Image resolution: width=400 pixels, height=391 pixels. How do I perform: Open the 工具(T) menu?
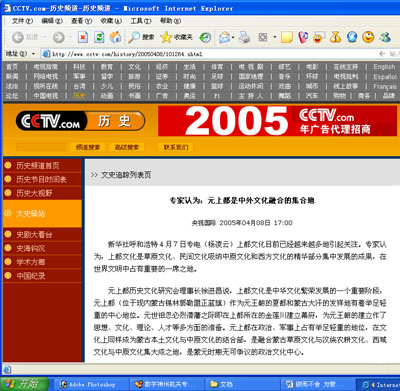coord(141,21)
